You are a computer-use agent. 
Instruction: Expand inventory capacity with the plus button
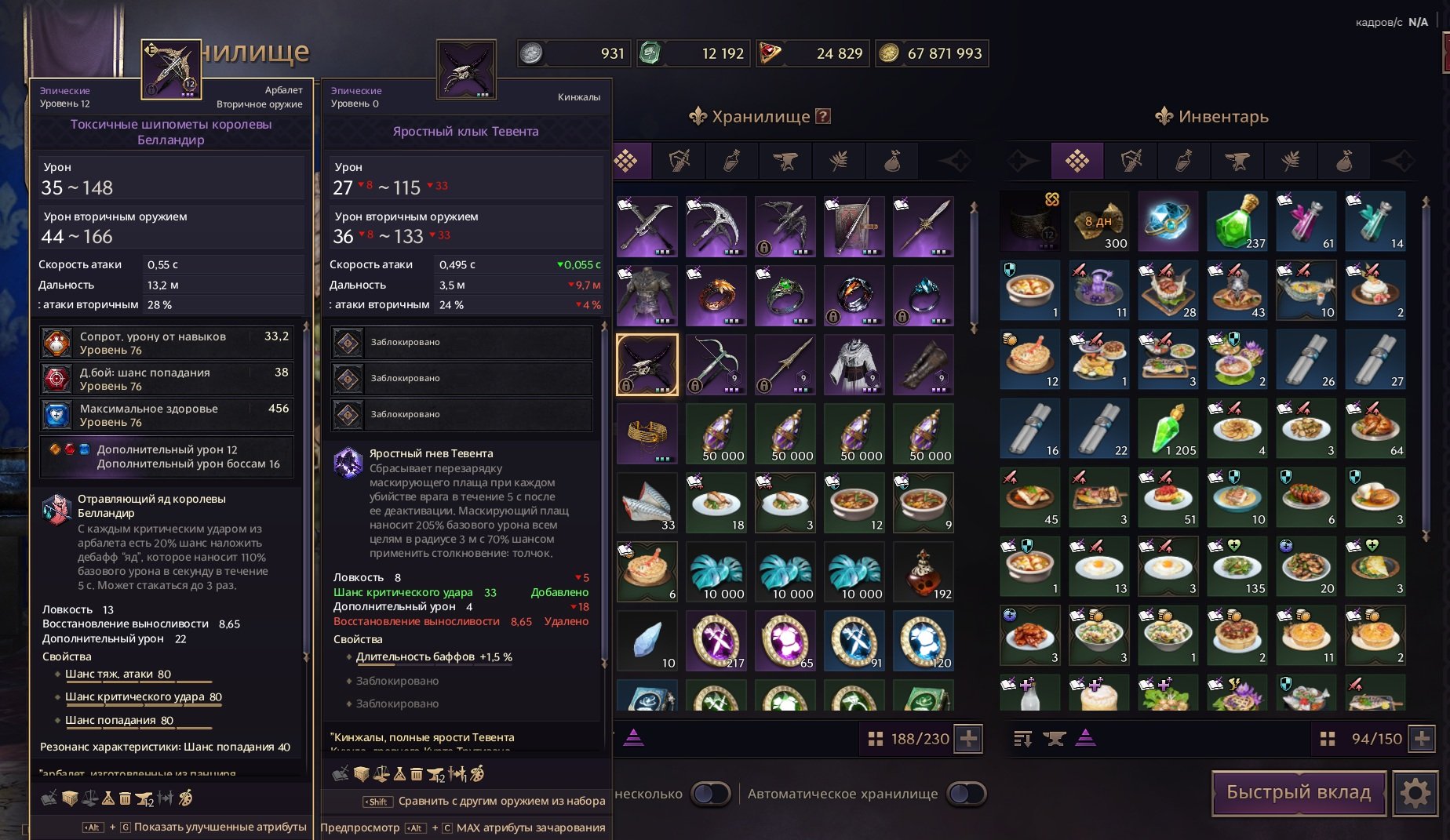coord(1422,738)
